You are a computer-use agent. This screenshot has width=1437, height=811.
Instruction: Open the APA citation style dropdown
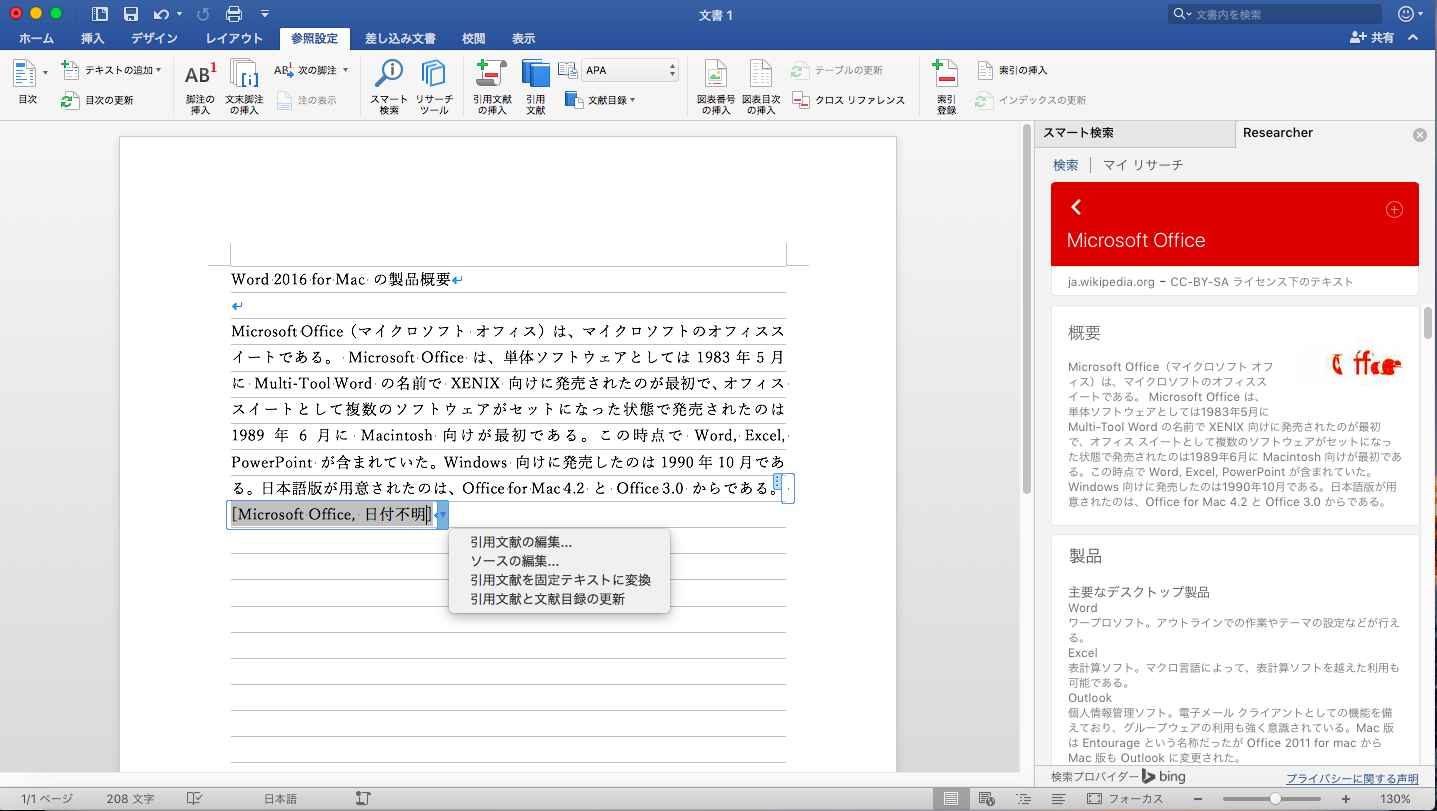[x=630, y=70]
